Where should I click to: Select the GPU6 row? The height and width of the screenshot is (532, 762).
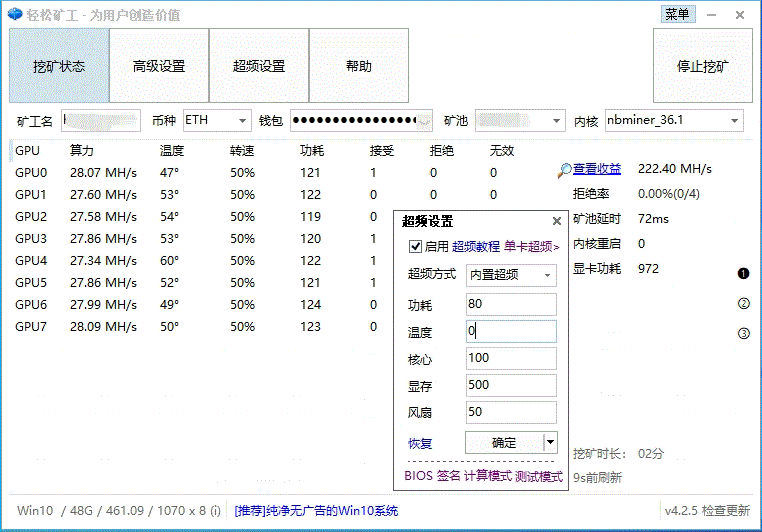tap(202, 305)
